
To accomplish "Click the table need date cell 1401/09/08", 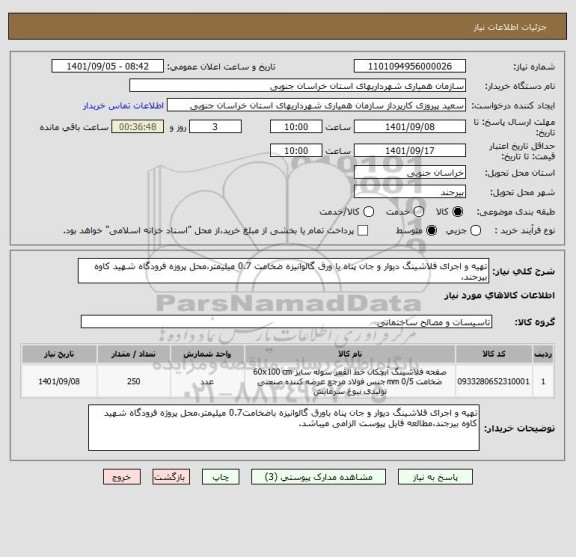I will point(59,381).
